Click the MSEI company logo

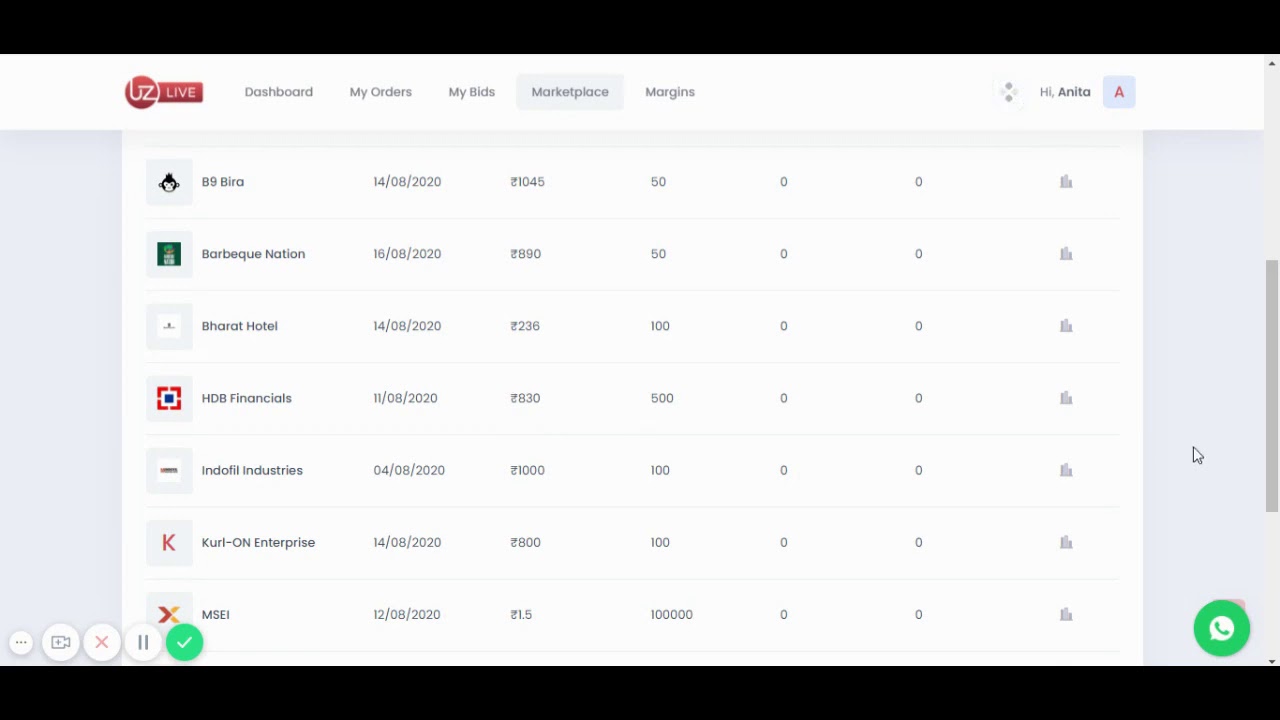pyautogui.click(x=169, y=614)
